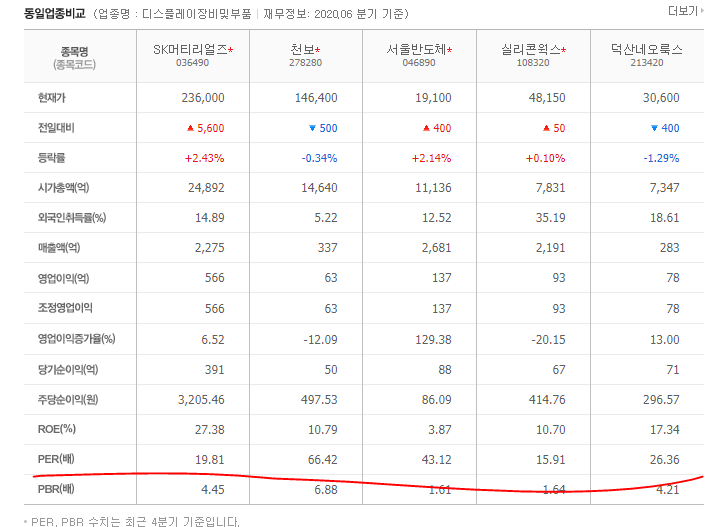Click the -0.34% change rate
This screenshot has height=527, width=722.
(320, 158)
